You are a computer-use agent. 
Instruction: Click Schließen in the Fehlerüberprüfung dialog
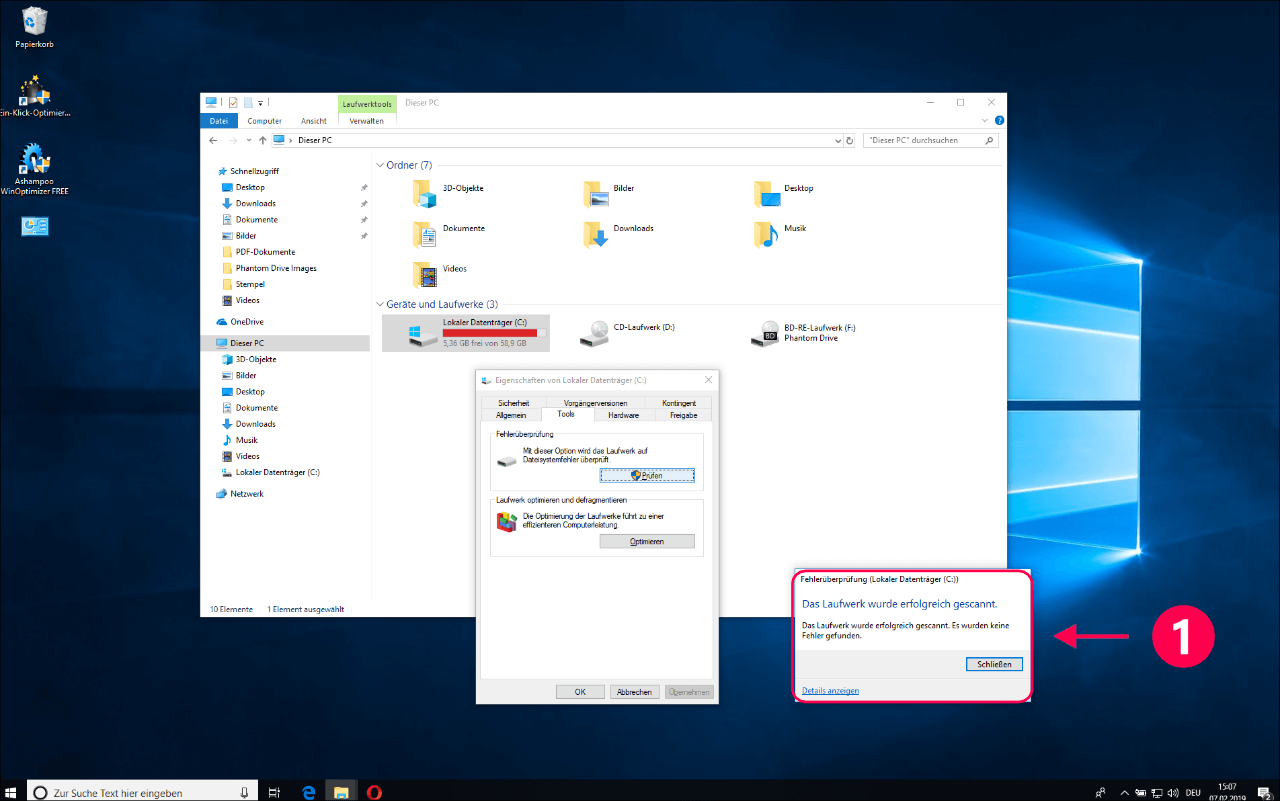coord(995,664)
